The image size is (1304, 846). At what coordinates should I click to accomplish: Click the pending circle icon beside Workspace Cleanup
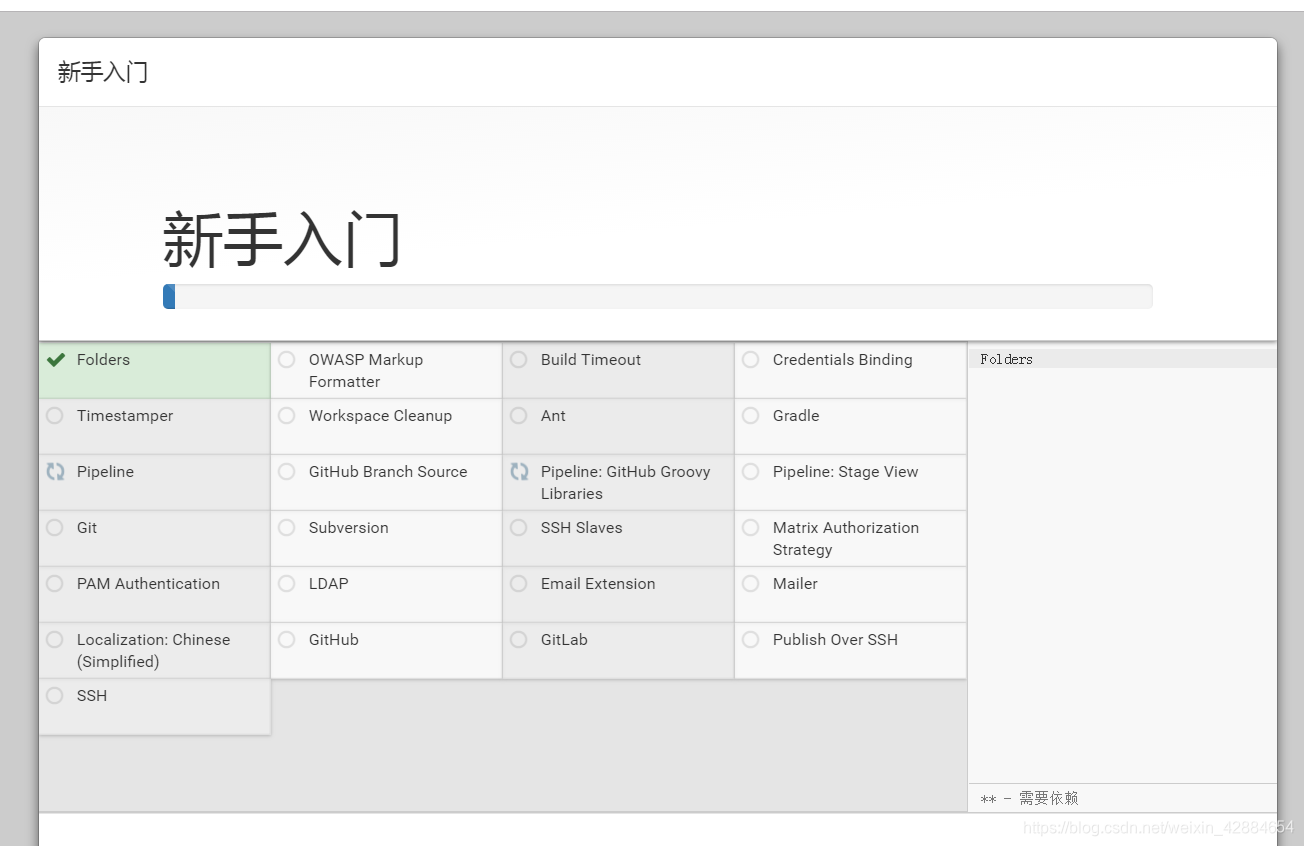(287, 416)
